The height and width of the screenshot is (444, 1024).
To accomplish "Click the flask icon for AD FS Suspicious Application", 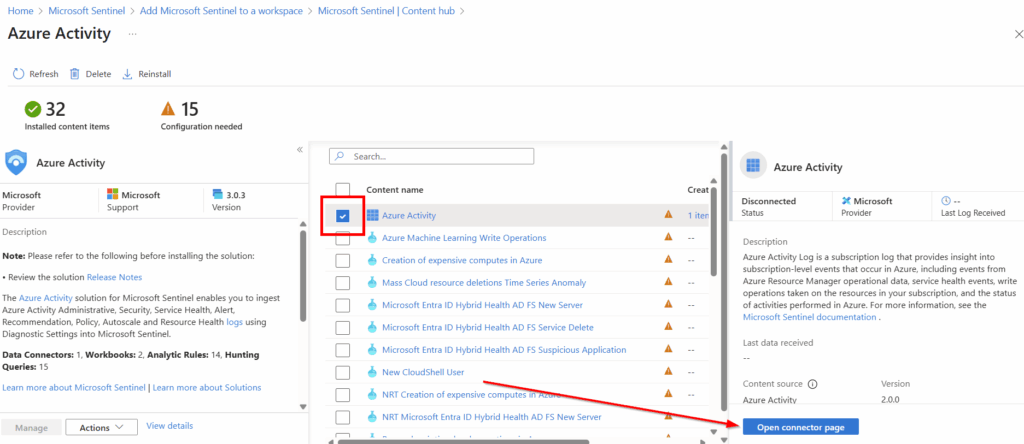I will pos(373,350).
